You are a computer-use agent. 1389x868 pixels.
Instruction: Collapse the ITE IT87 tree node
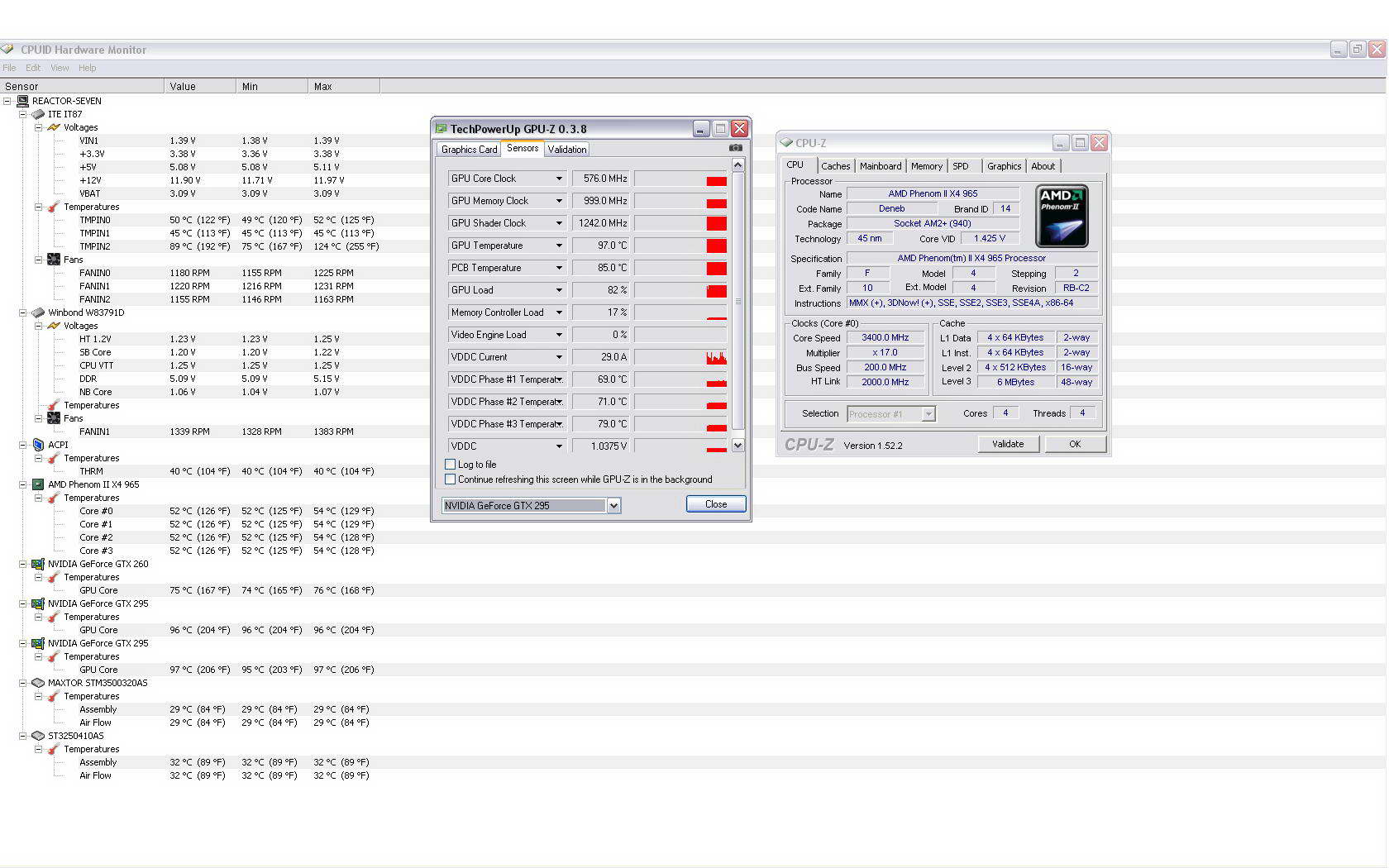point(23,114)
